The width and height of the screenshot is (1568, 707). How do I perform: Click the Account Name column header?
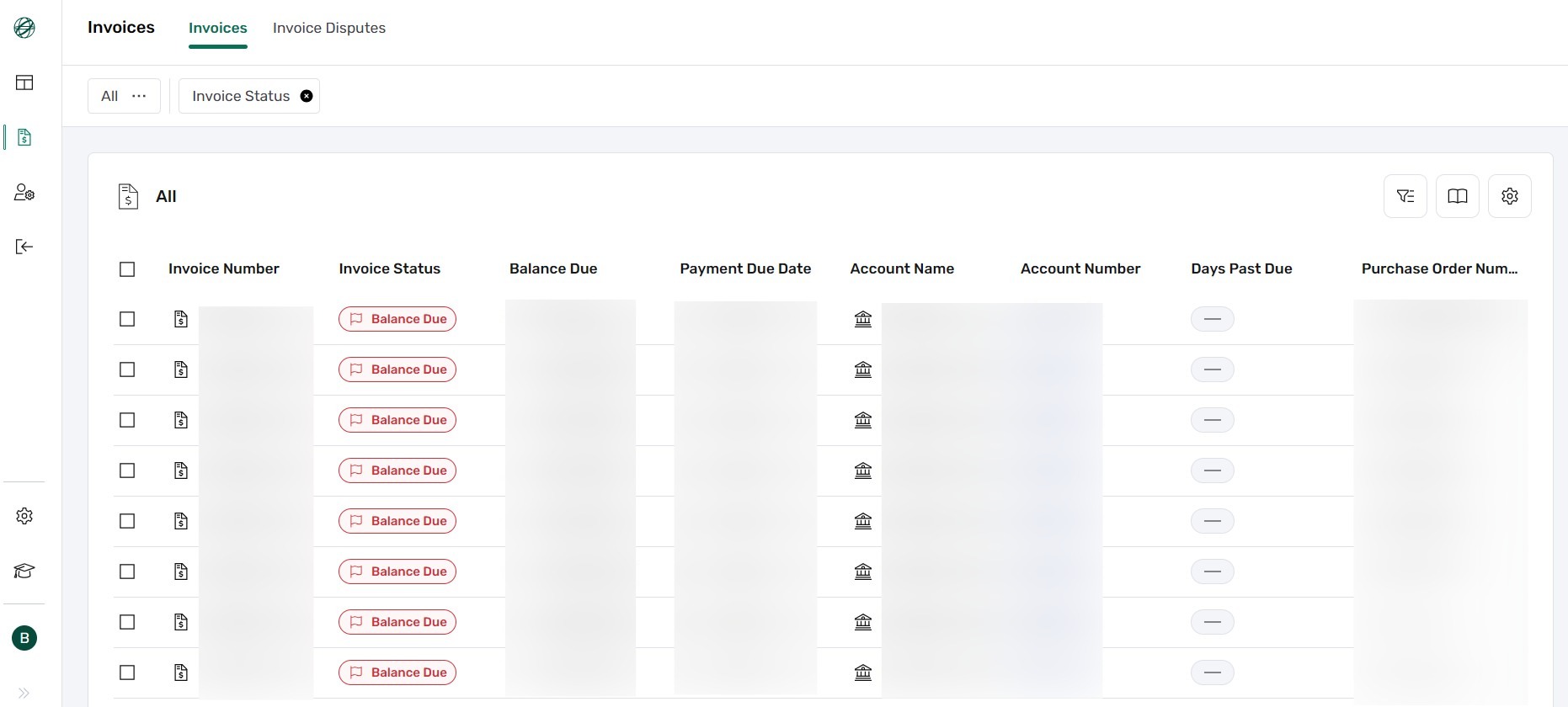pos(902,268)
